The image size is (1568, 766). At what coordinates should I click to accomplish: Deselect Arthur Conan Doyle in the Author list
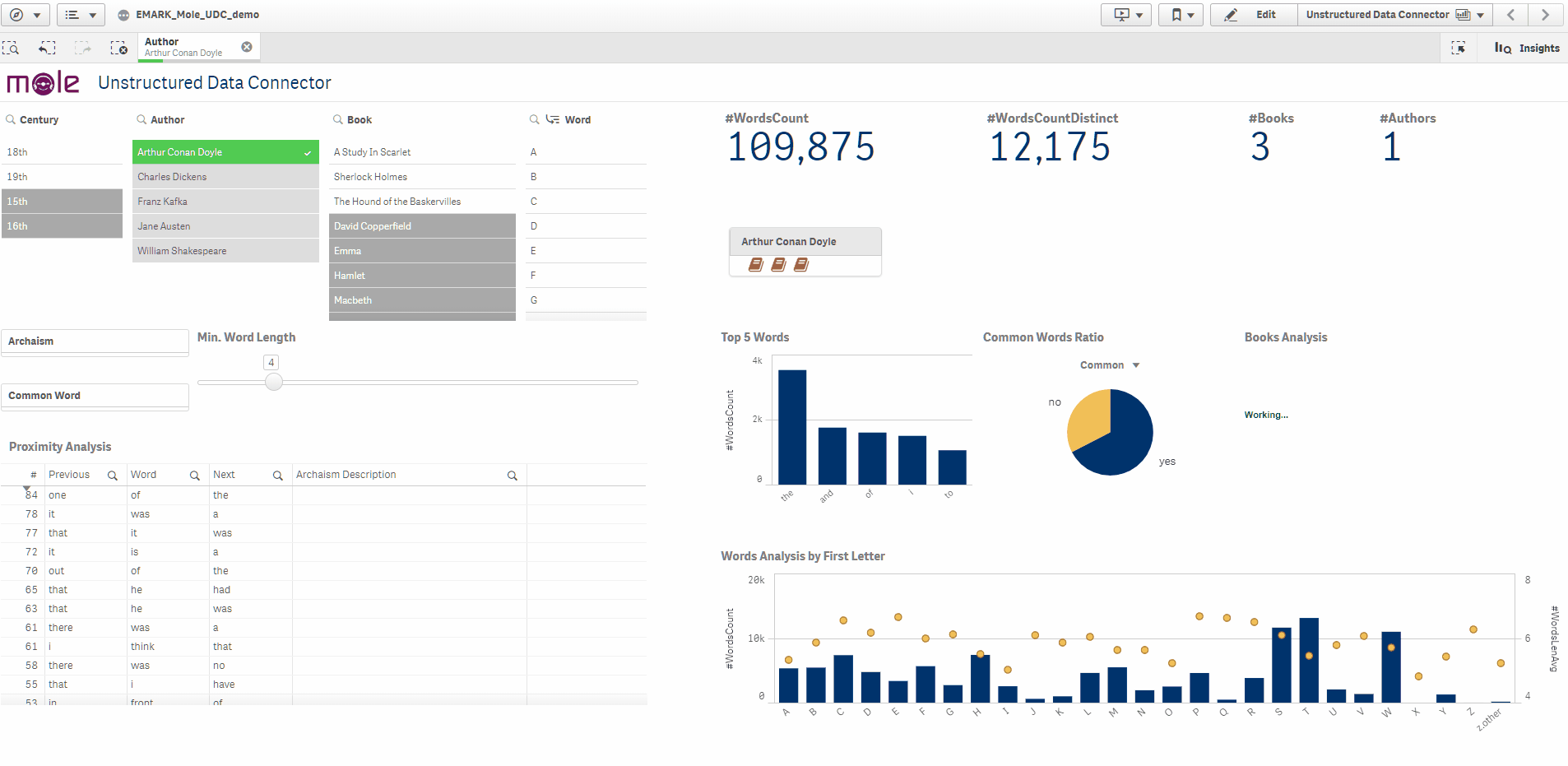[x=225, y=152]
